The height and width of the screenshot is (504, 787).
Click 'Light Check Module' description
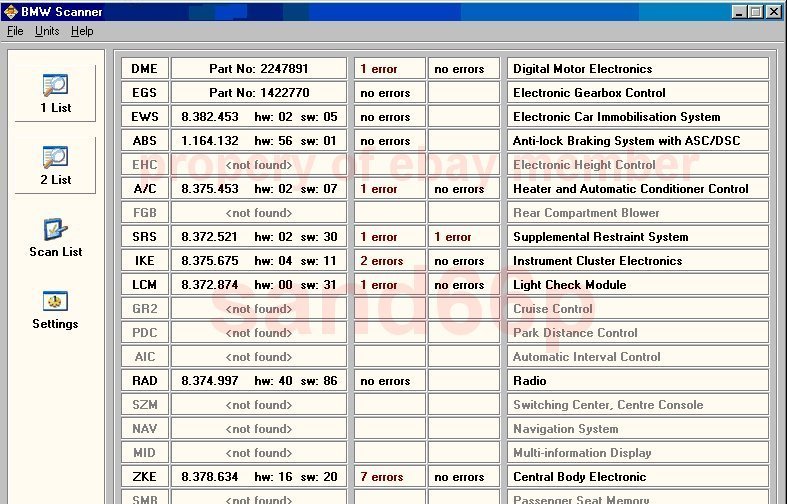tap(638, 285)
